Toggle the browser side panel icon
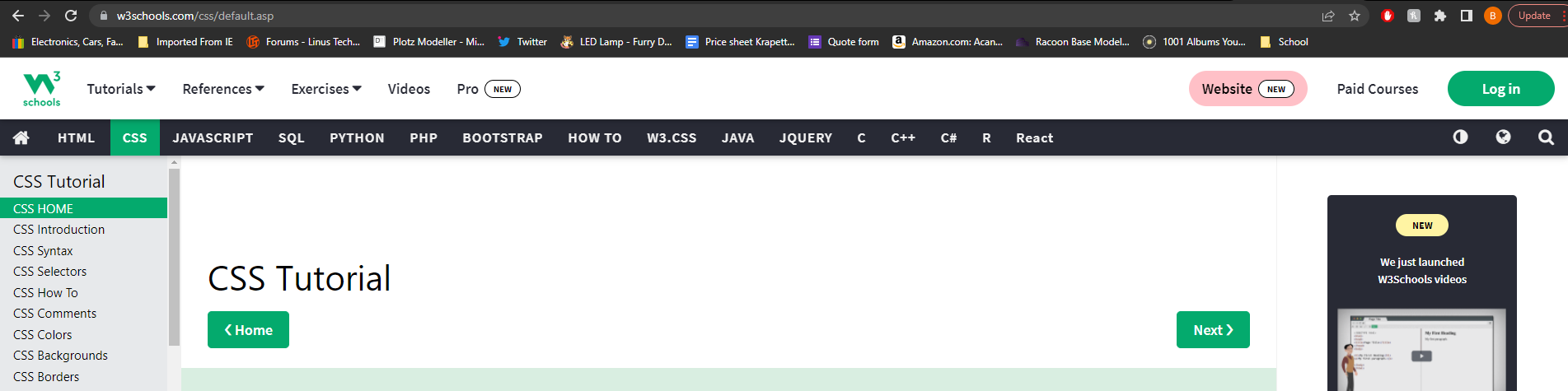The height and width of the screenshot is (391, 1568). pyautogui.click(x=1467, y=16)
